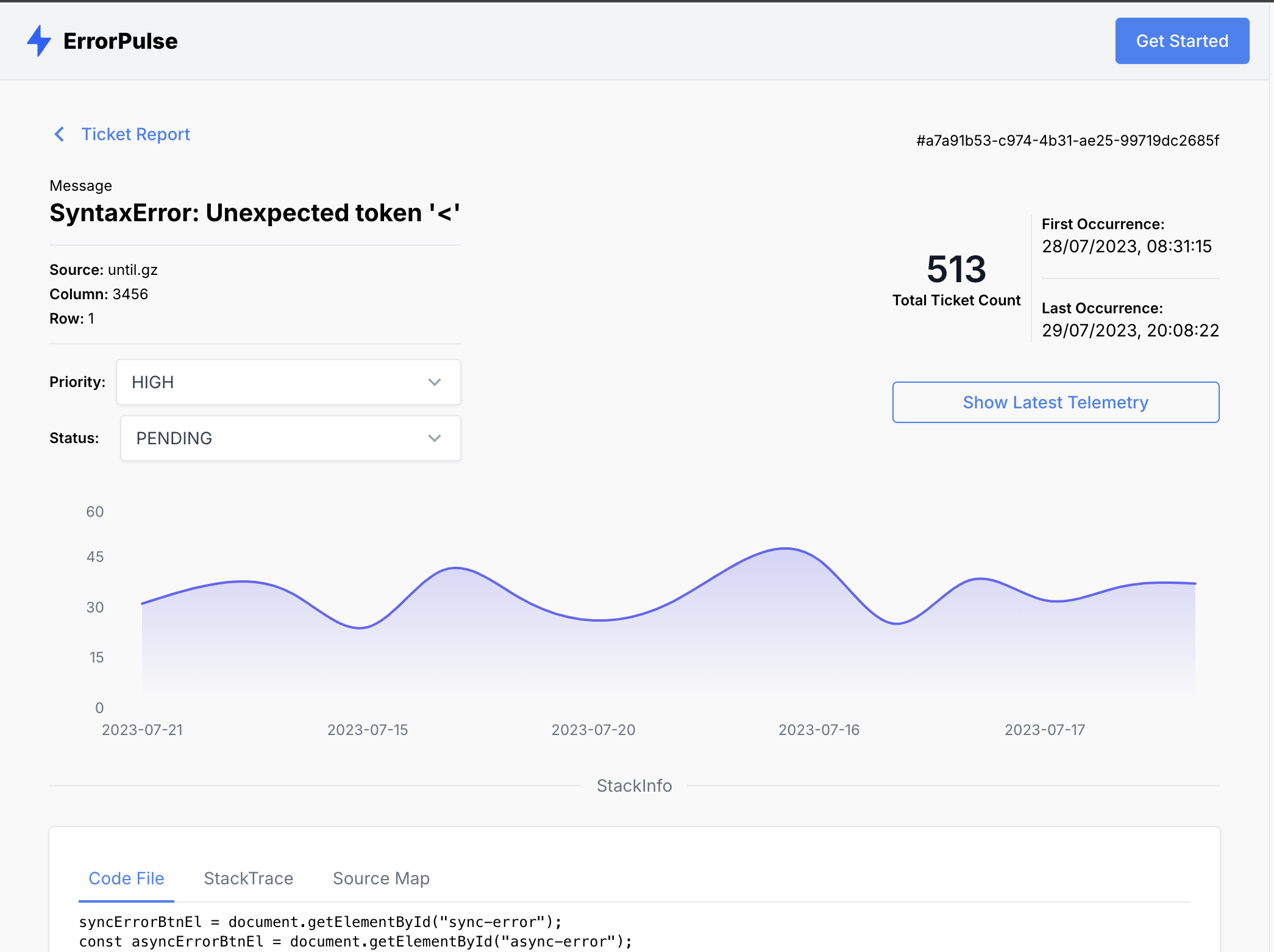Click the 45 y-axis label

tap(94, 556)
